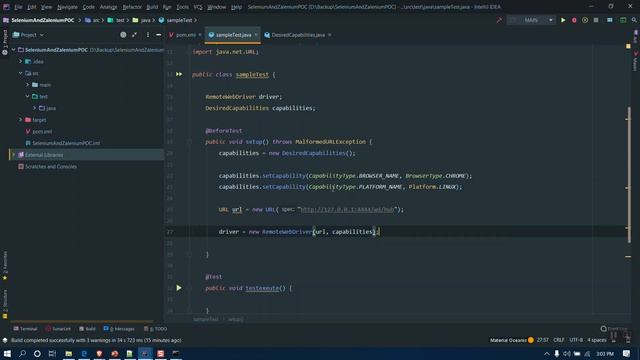The height and width of the screenshot is (360, 640).
Task: Click the microphone icon in system tray
Action: pyautogui.click(x=557, y=353)
